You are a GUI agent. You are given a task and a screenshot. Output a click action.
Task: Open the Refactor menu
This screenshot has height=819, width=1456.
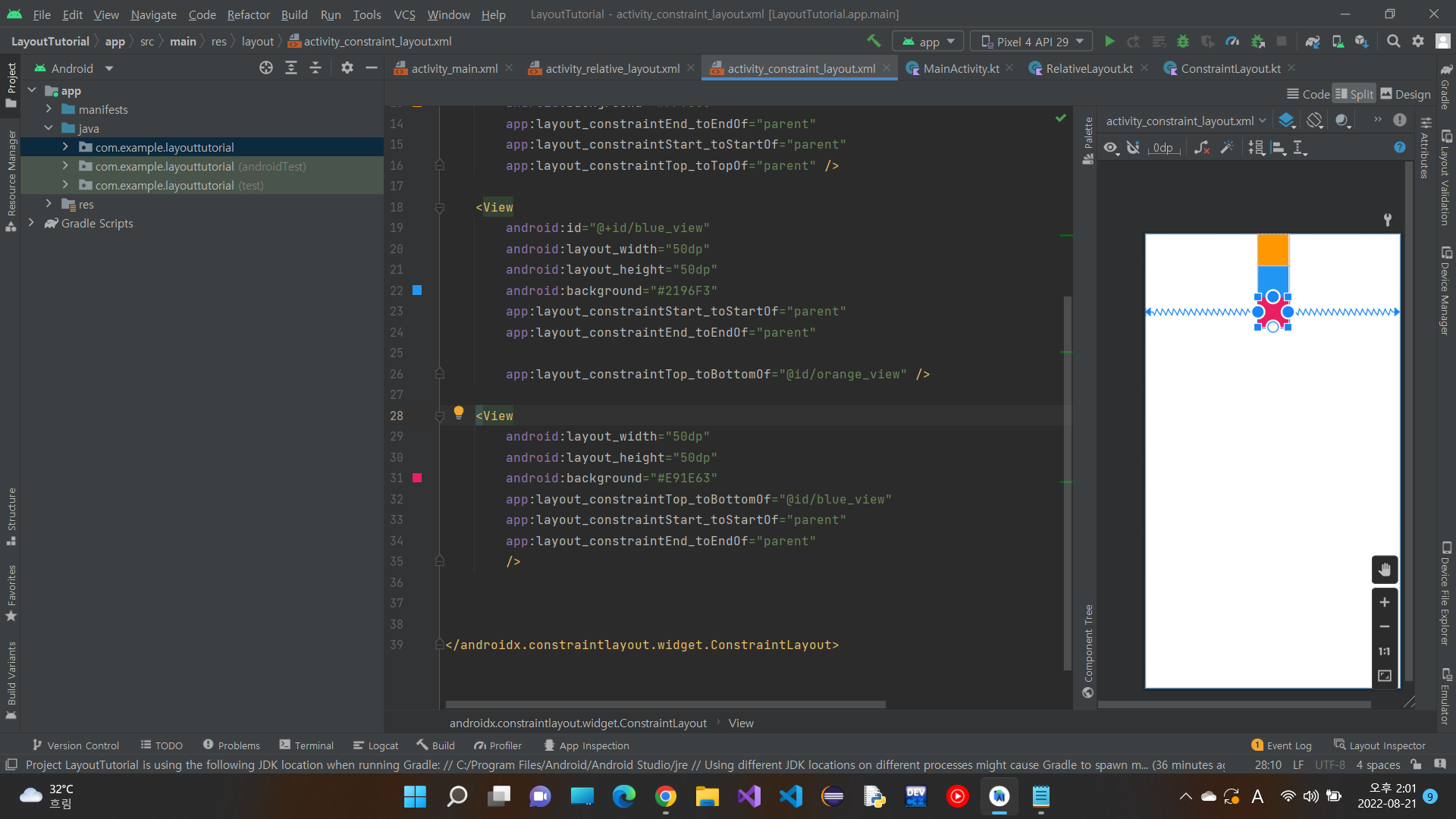(248, 14)
